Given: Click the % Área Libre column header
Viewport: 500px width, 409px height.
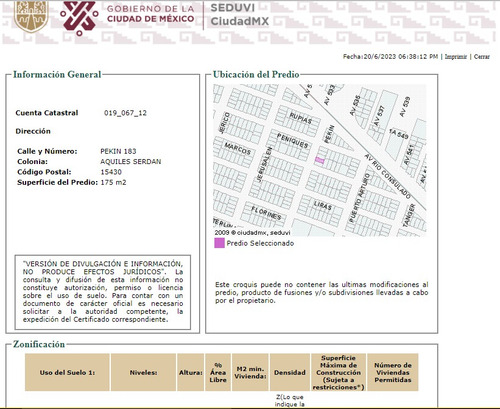Looking at the screenshot, I should [218, 372].
